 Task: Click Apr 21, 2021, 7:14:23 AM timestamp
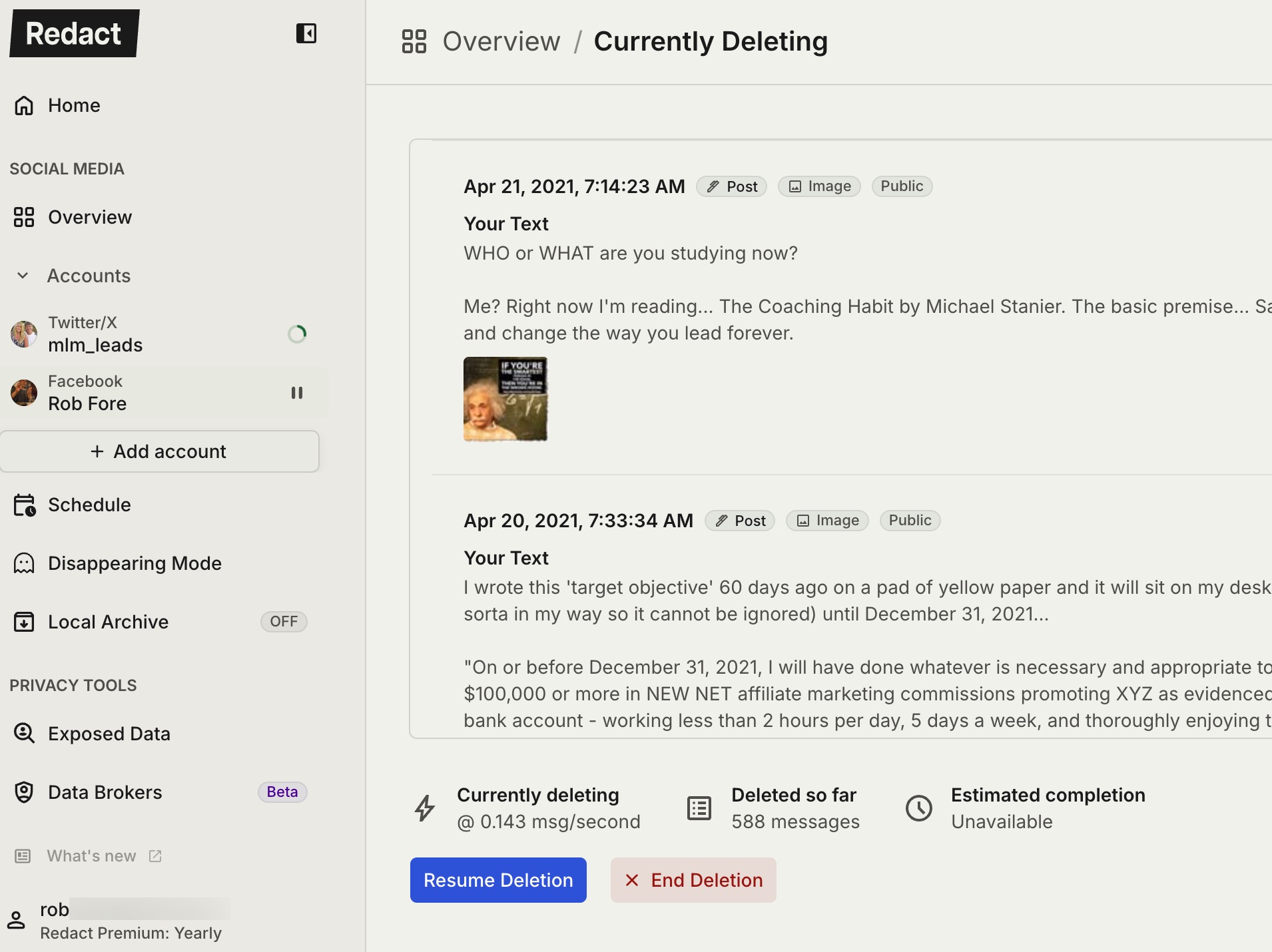point(574,186)
